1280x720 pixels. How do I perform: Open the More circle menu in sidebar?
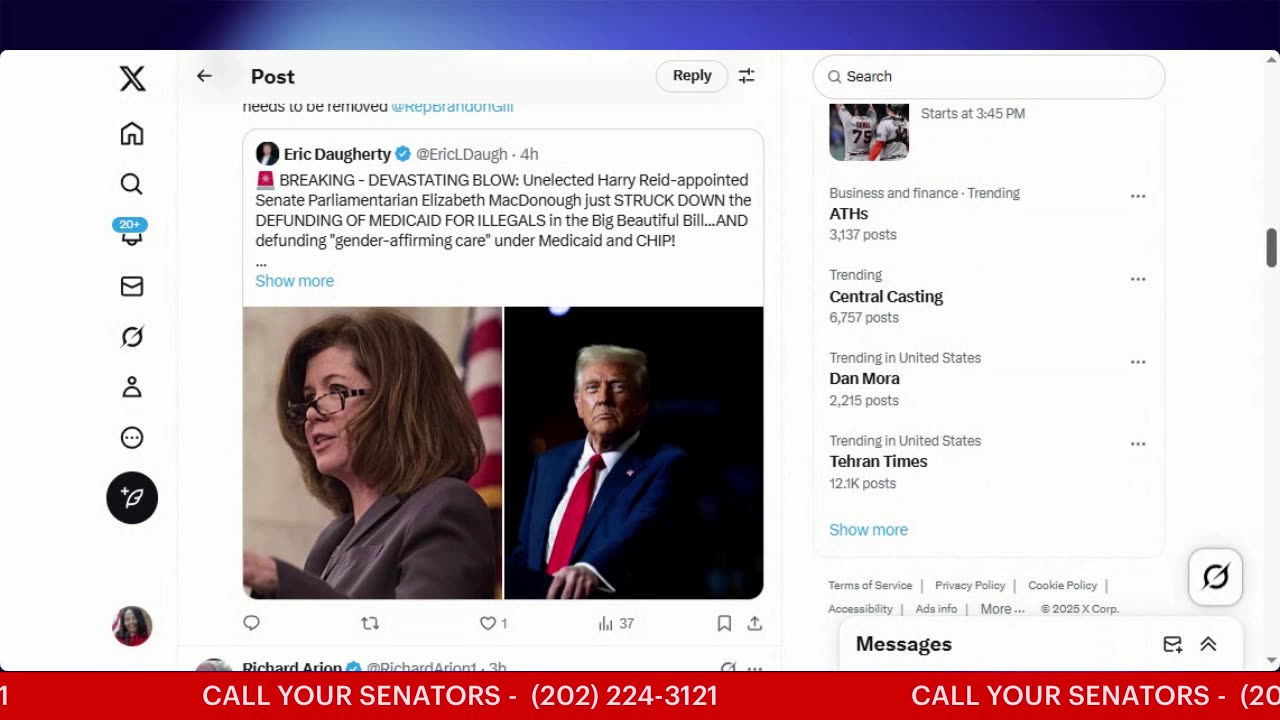pyautogui.click(x=132, y=438)
